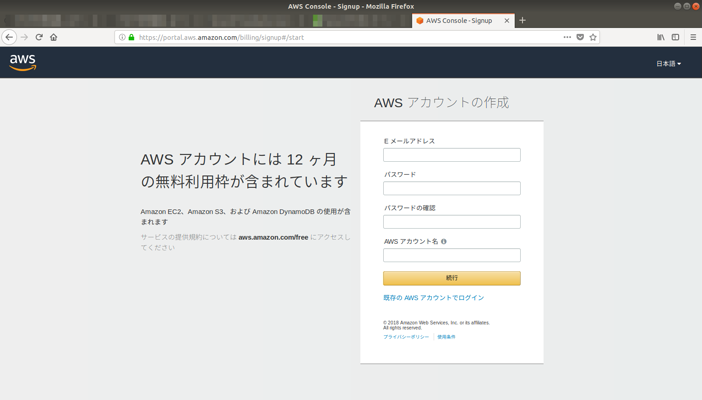Toggle Firefox sidebar icon
This screenshot has width=702, height=400.
click(x=676, y=37)
